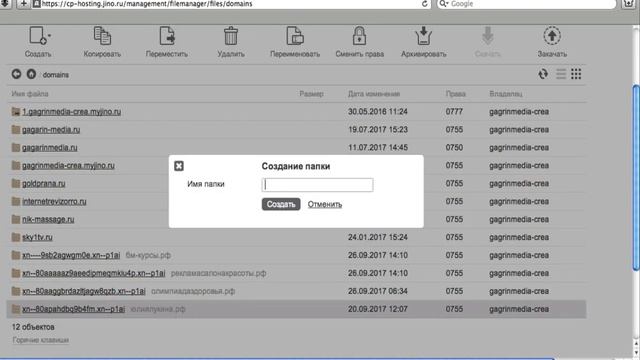Sort by Размер column header
This screenshot has height=360, width=640.
tap(311, 94)
